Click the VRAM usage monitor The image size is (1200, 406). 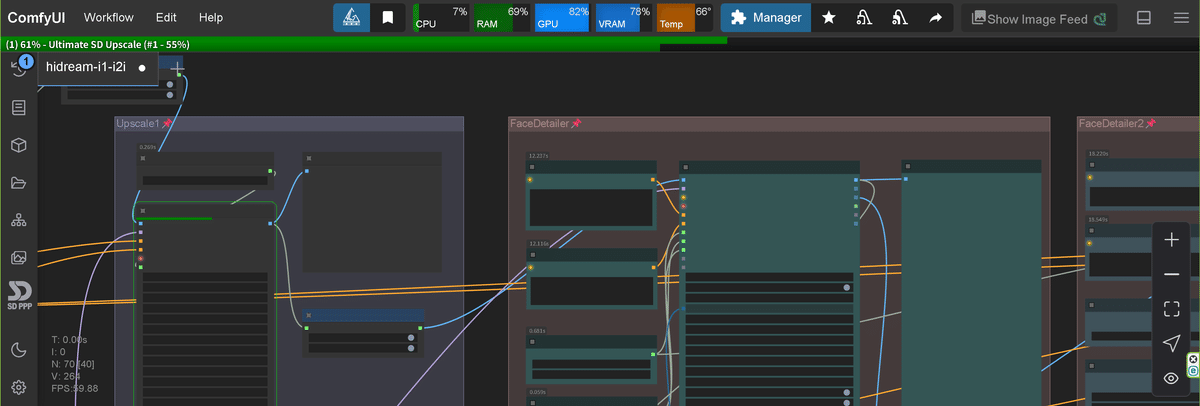[x=624, y=18]
